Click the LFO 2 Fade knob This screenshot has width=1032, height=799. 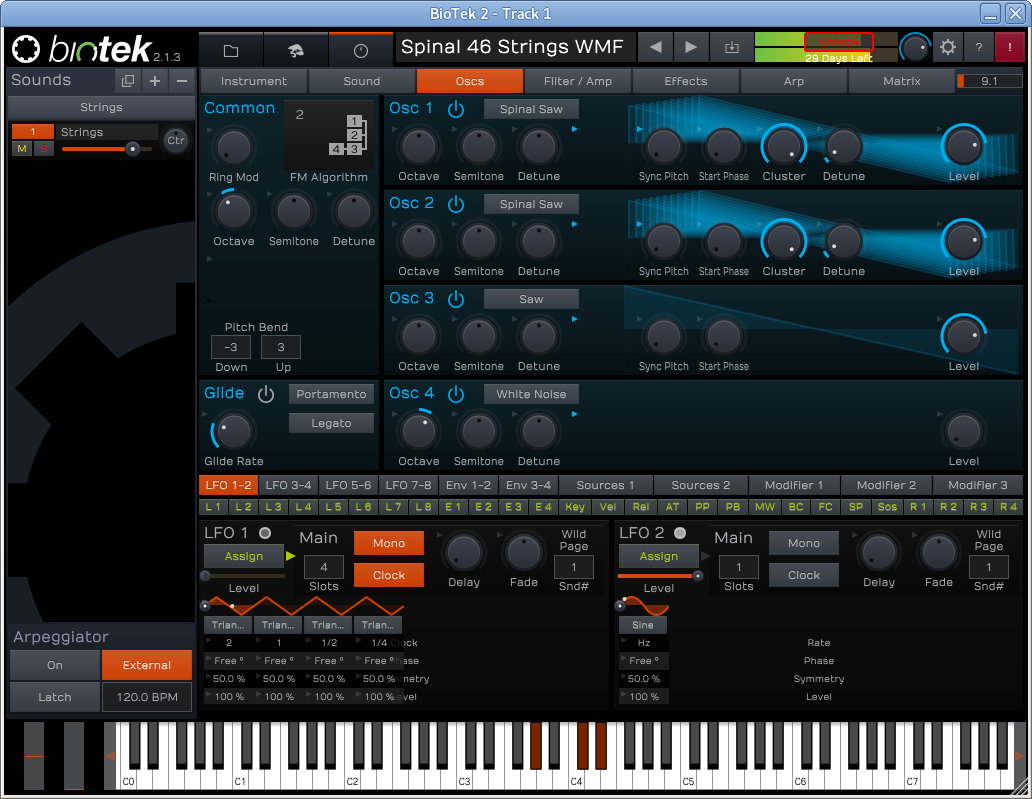pyautogui.click(x=939, y=553)
